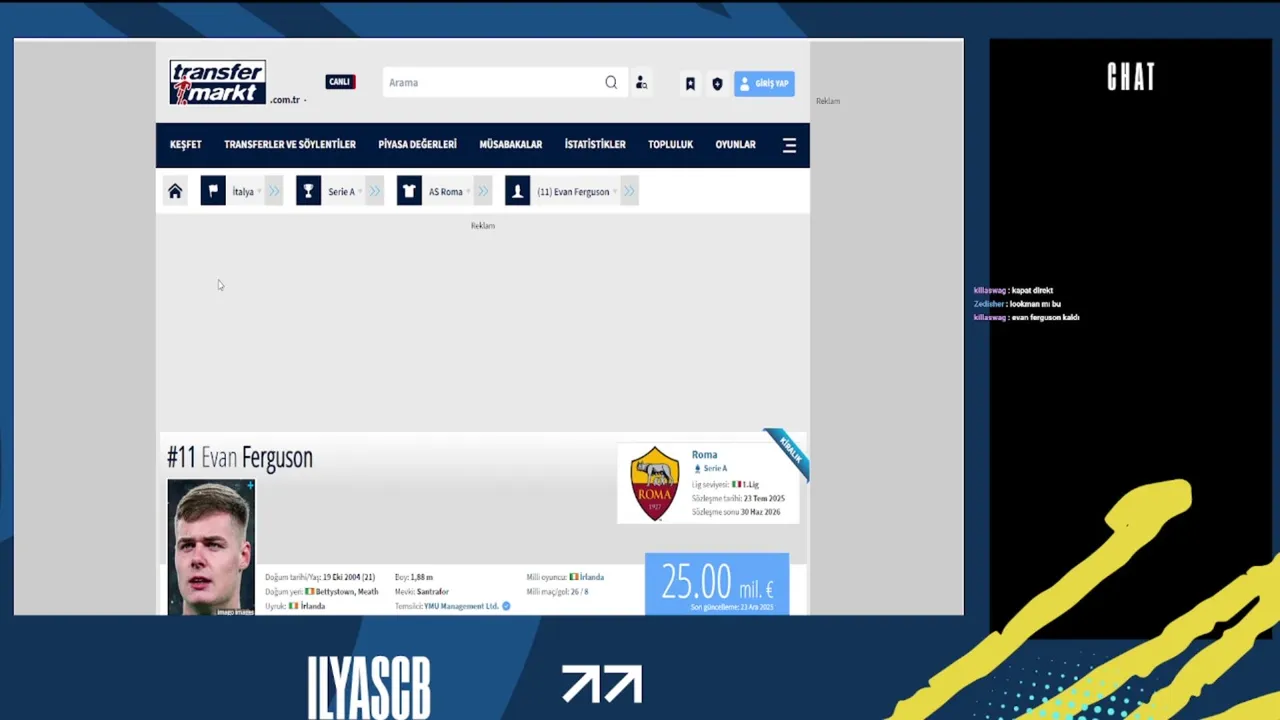Open the detailed person search icon

(x=641, y=83)
